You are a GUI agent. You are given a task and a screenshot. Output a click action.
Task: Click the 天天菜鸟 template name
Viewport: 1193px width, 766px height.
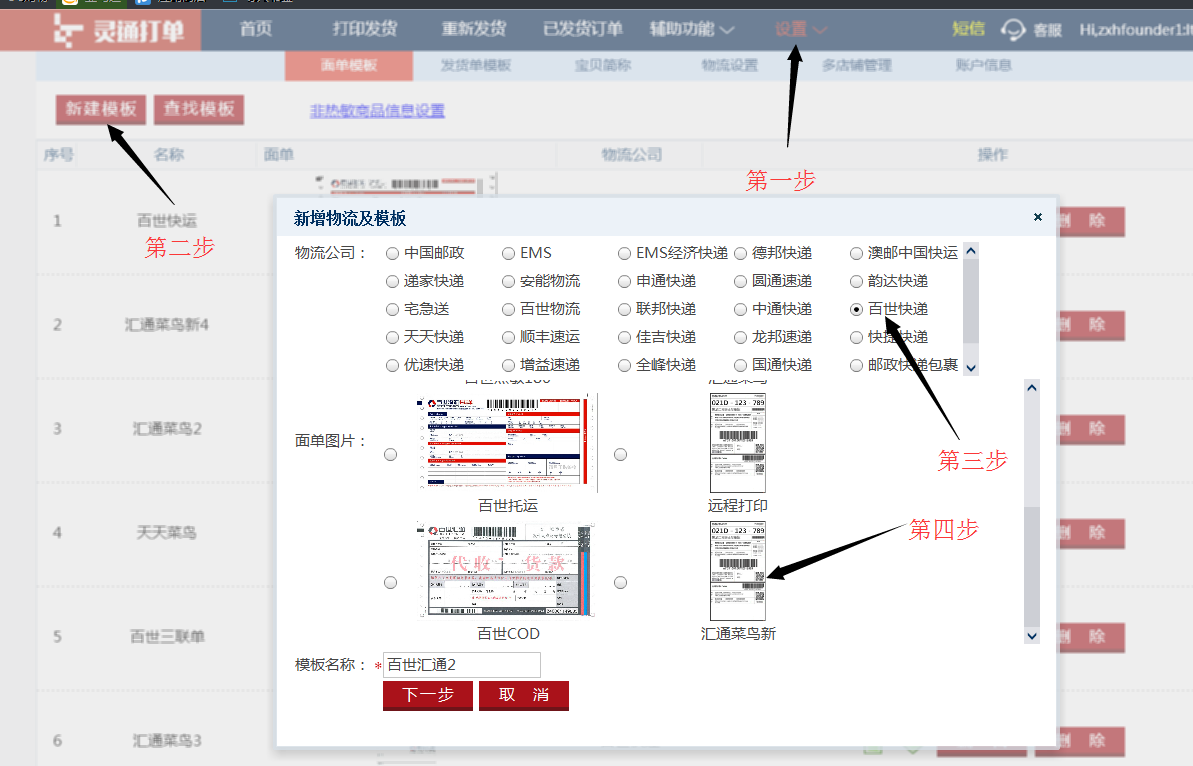(x=167, y=533)
